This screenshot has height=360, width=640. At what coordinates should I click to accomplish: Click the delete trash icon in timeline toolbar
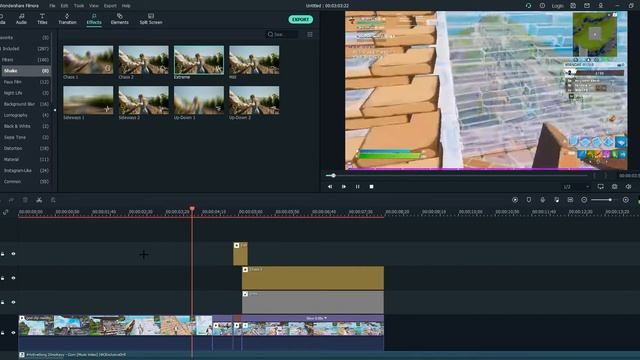pos(25,200)
